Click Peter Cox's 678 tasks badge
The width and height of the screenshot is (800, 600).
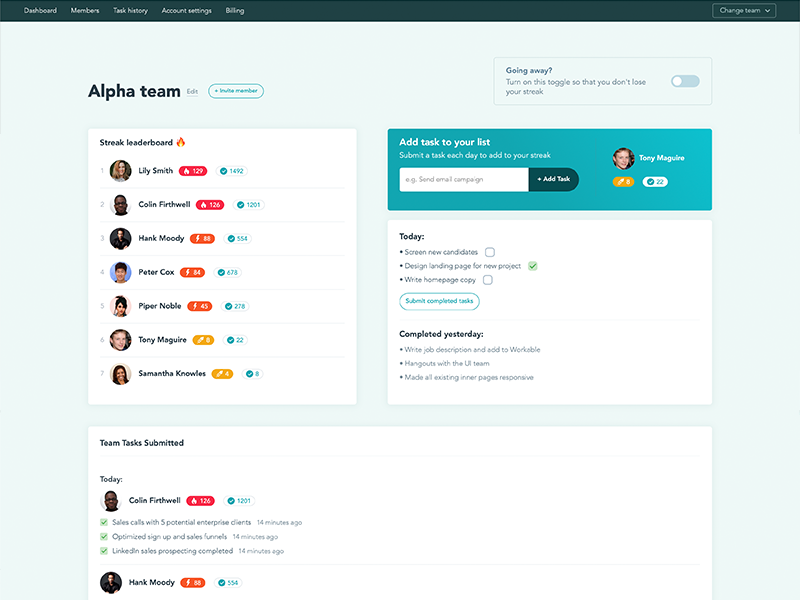tap(228, 272)
